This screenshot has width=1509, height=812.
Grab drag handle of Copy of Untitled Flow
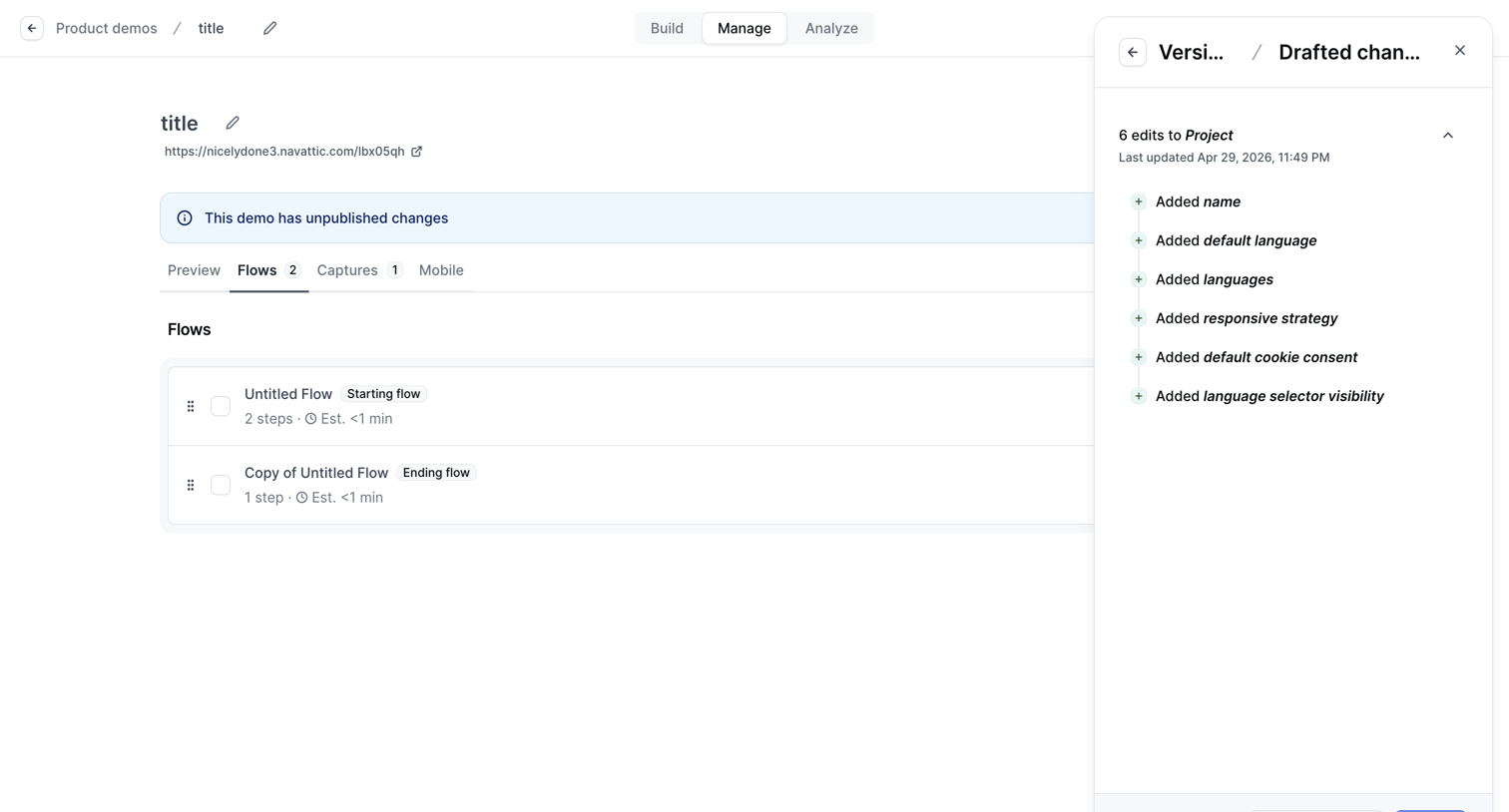[x=191, y=485]
